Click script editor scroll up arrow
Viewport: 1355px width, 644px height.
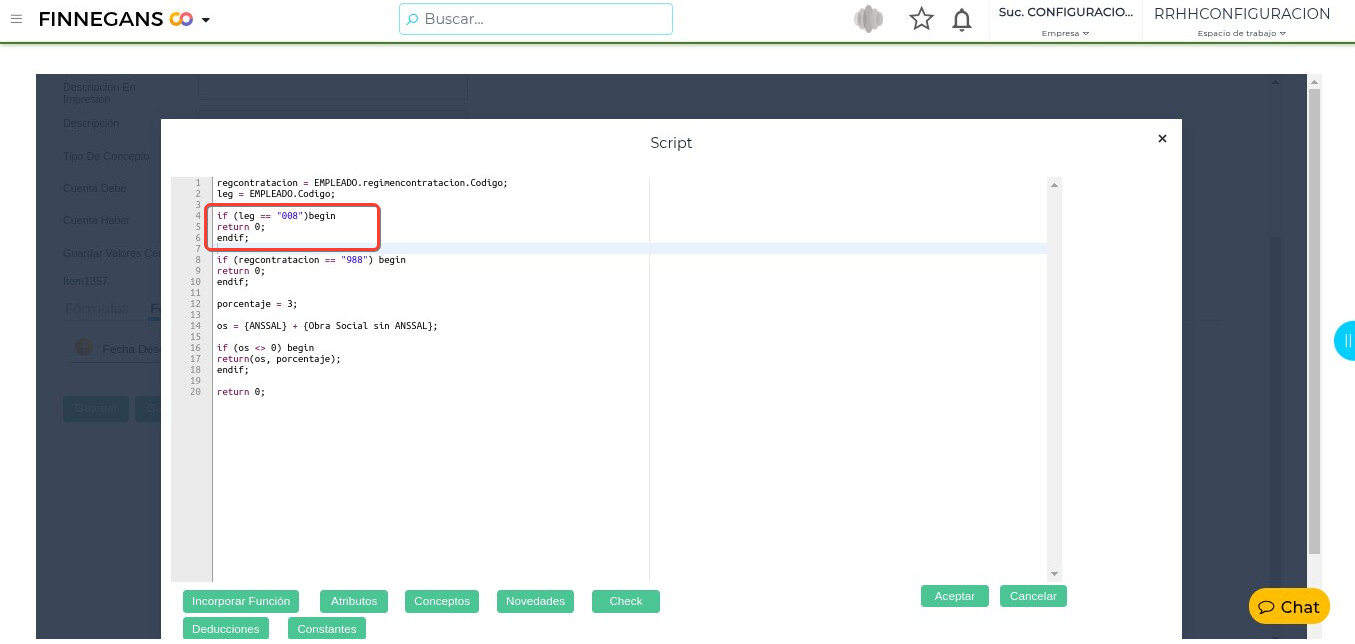point(1054,185)
